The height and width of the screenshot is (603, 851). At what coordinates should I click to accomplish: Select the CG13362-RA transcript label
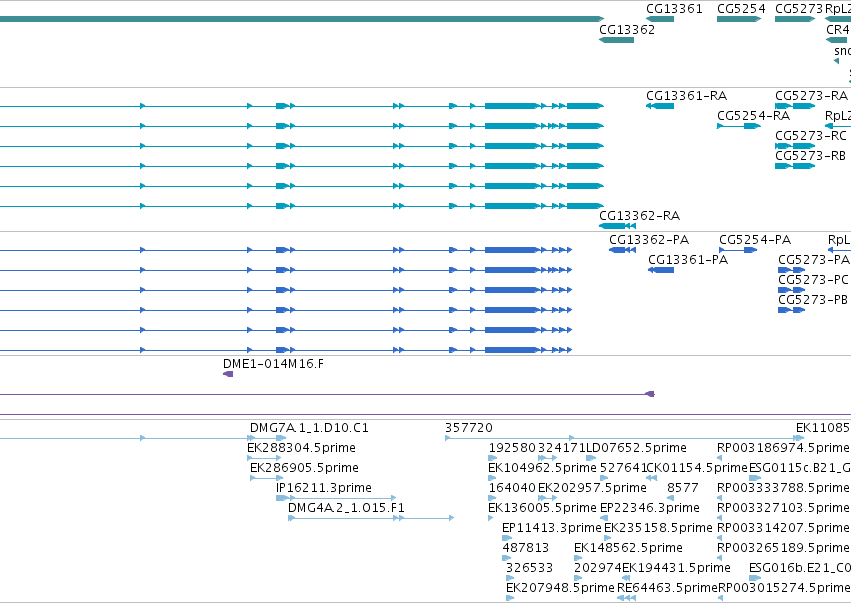click(x=639, y=215)
